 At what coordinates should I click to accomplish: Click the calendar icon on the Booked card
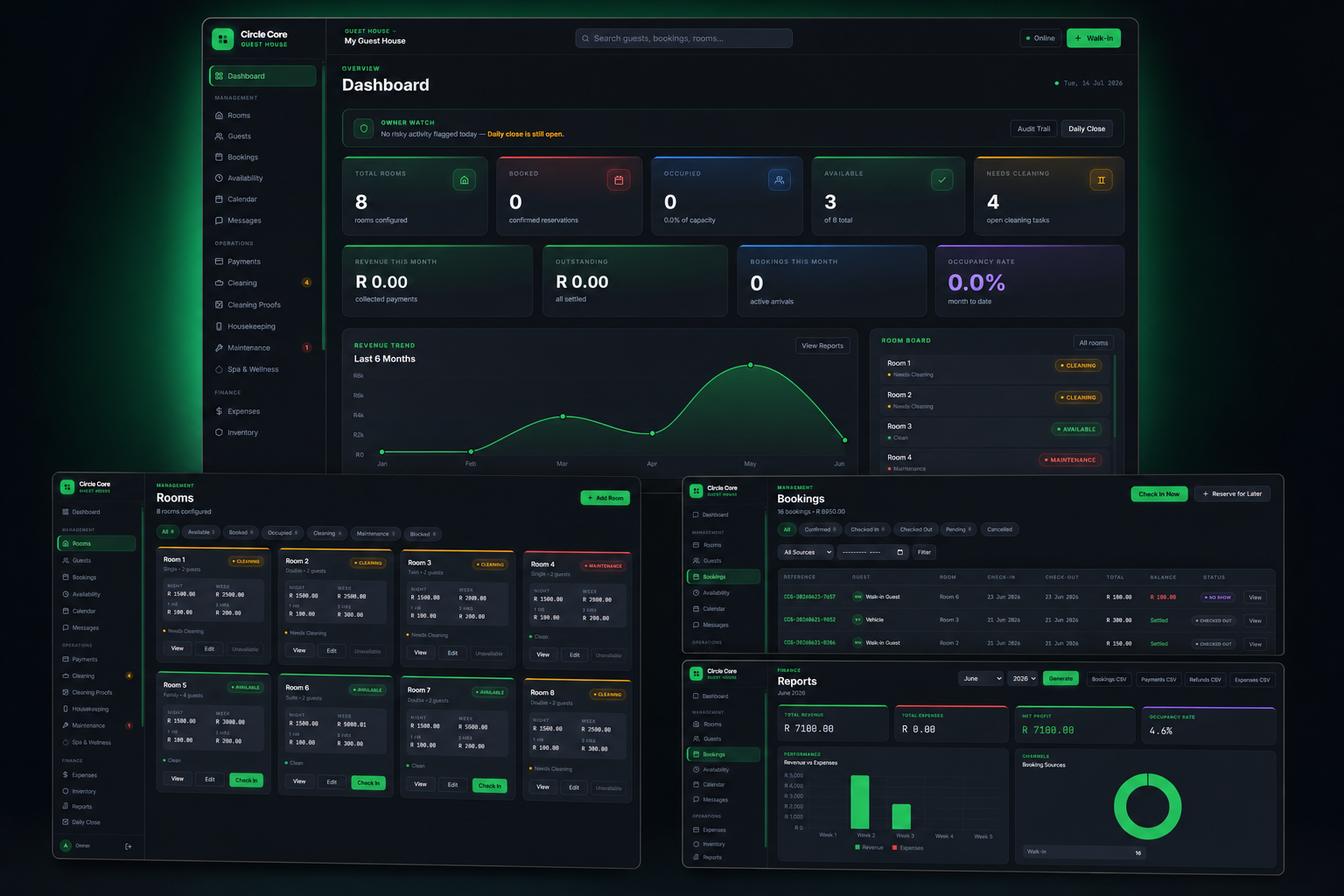click(619, 180)
